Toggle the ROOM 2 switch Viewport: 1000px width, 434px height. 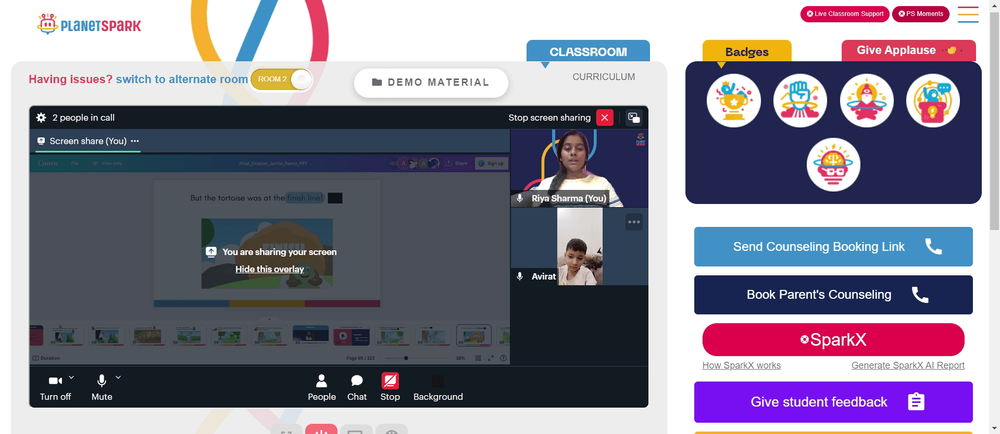tap(281, 79)
